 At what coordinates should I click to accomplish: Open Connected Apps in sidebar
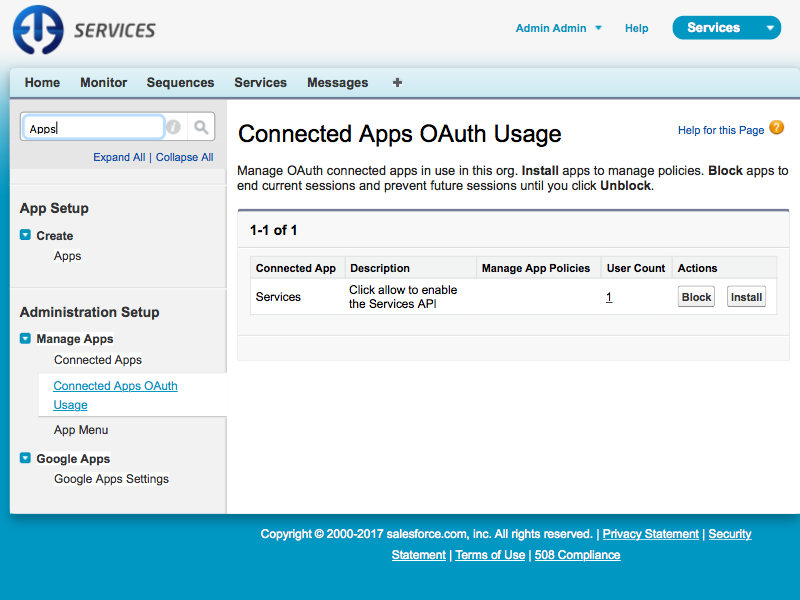coord(98,360)
